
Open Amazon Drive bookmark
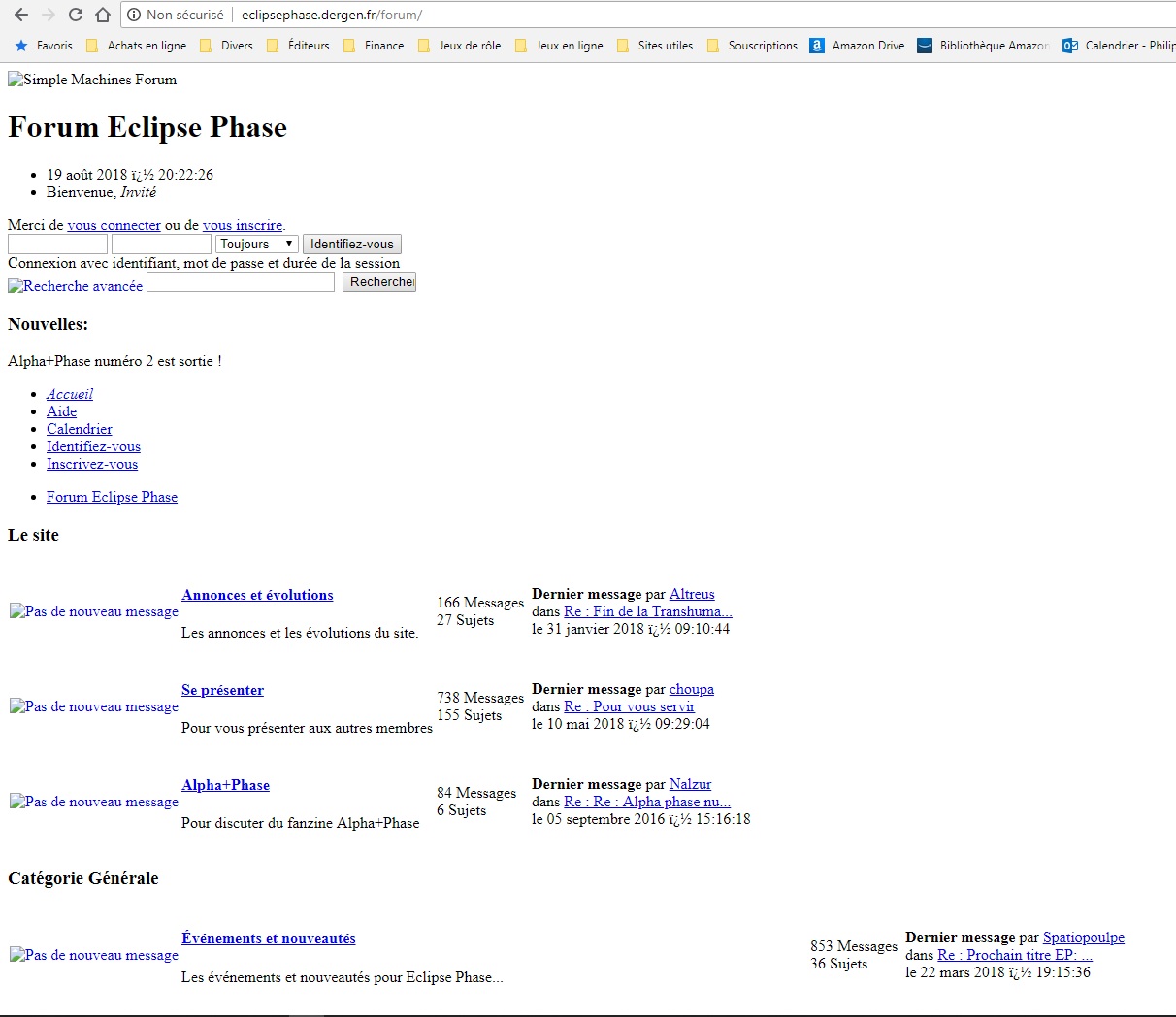tap(857, 46)
